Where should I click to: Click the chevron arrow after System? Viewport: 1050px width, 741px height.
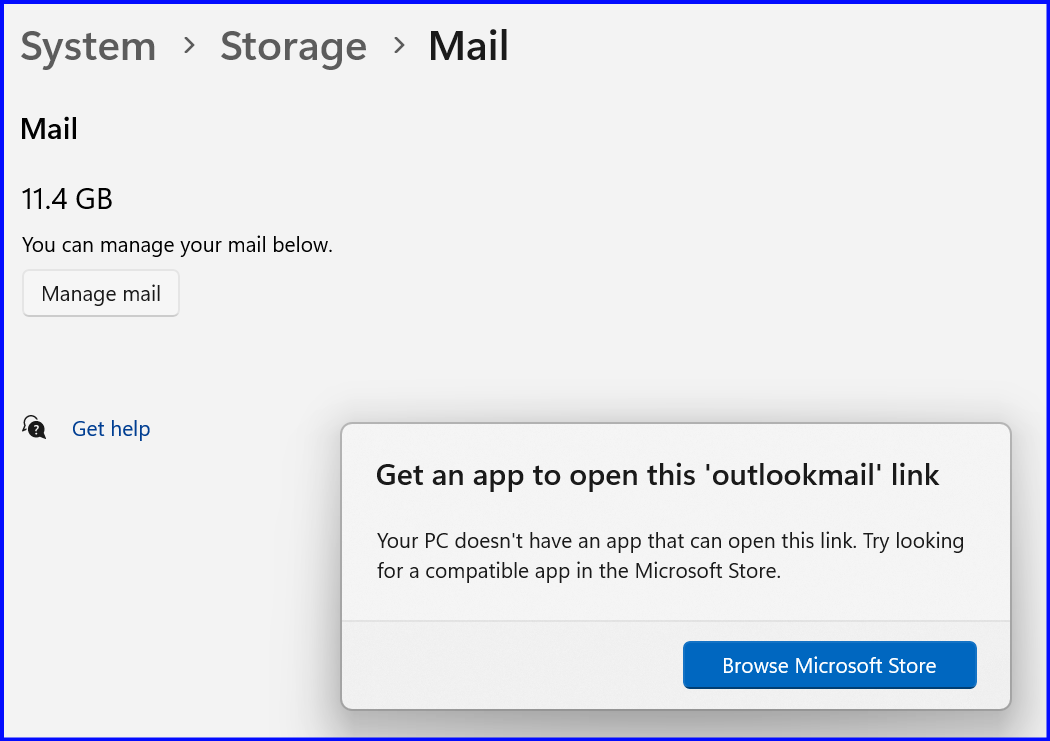190,46
